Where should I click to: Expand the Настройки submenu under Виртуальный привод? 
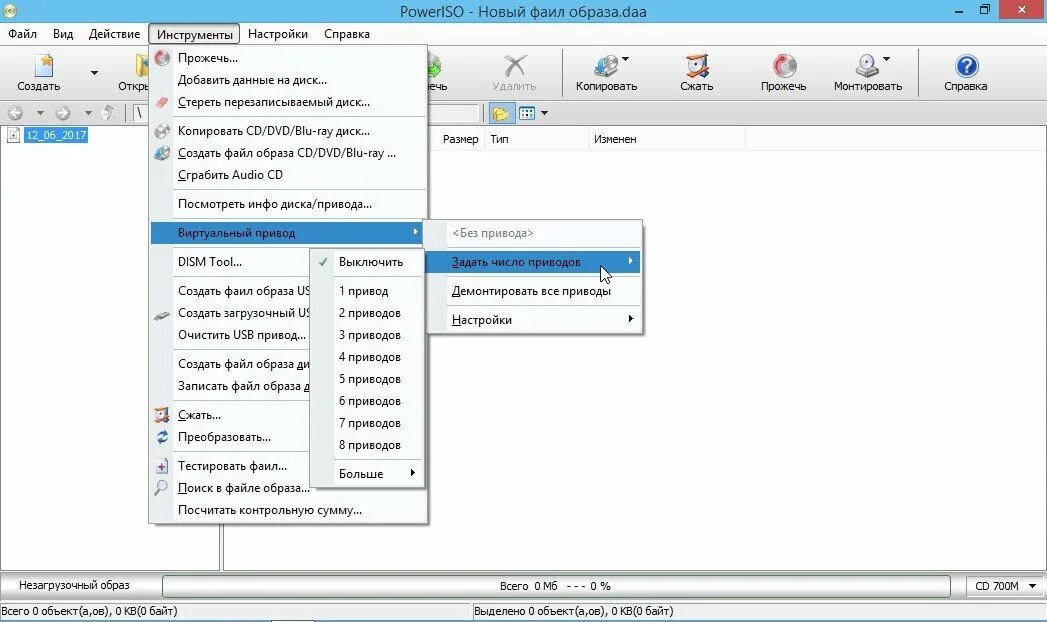[x=533, y=320]
